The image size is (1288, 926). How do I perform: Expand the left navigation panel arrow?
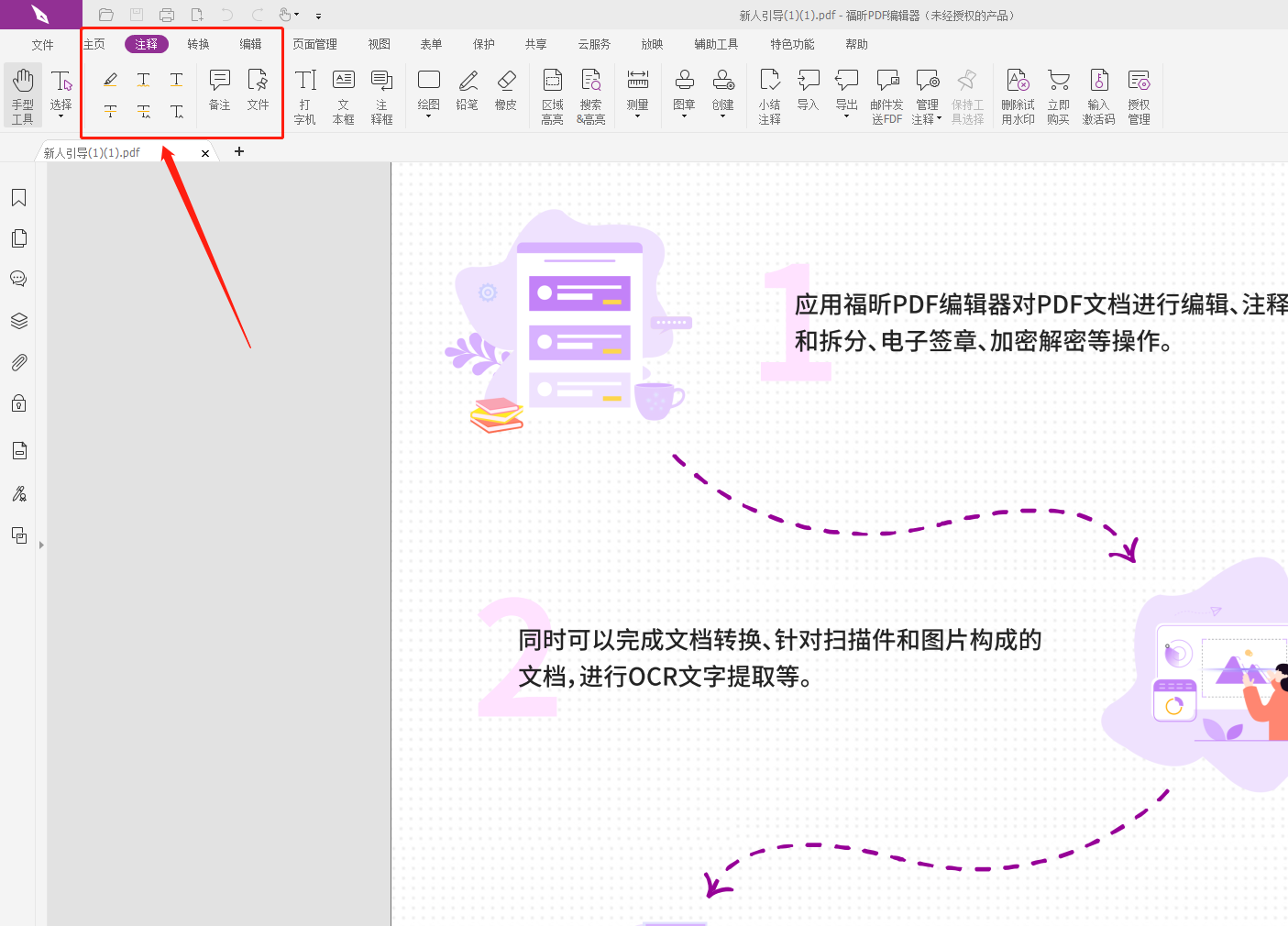(41, 545)
